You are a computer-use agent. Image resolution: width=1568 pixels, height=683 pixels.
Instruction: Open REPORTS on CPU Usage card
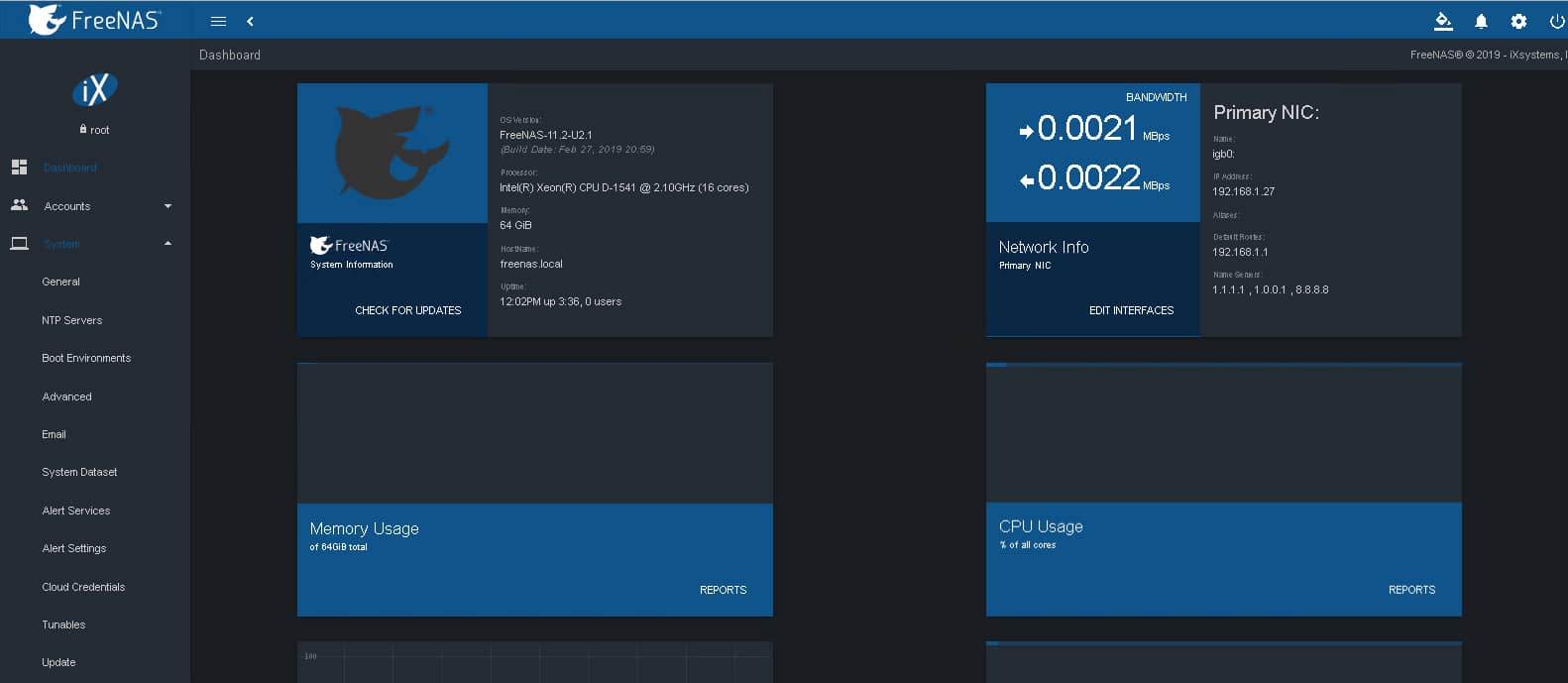[x=1411, y=590]
